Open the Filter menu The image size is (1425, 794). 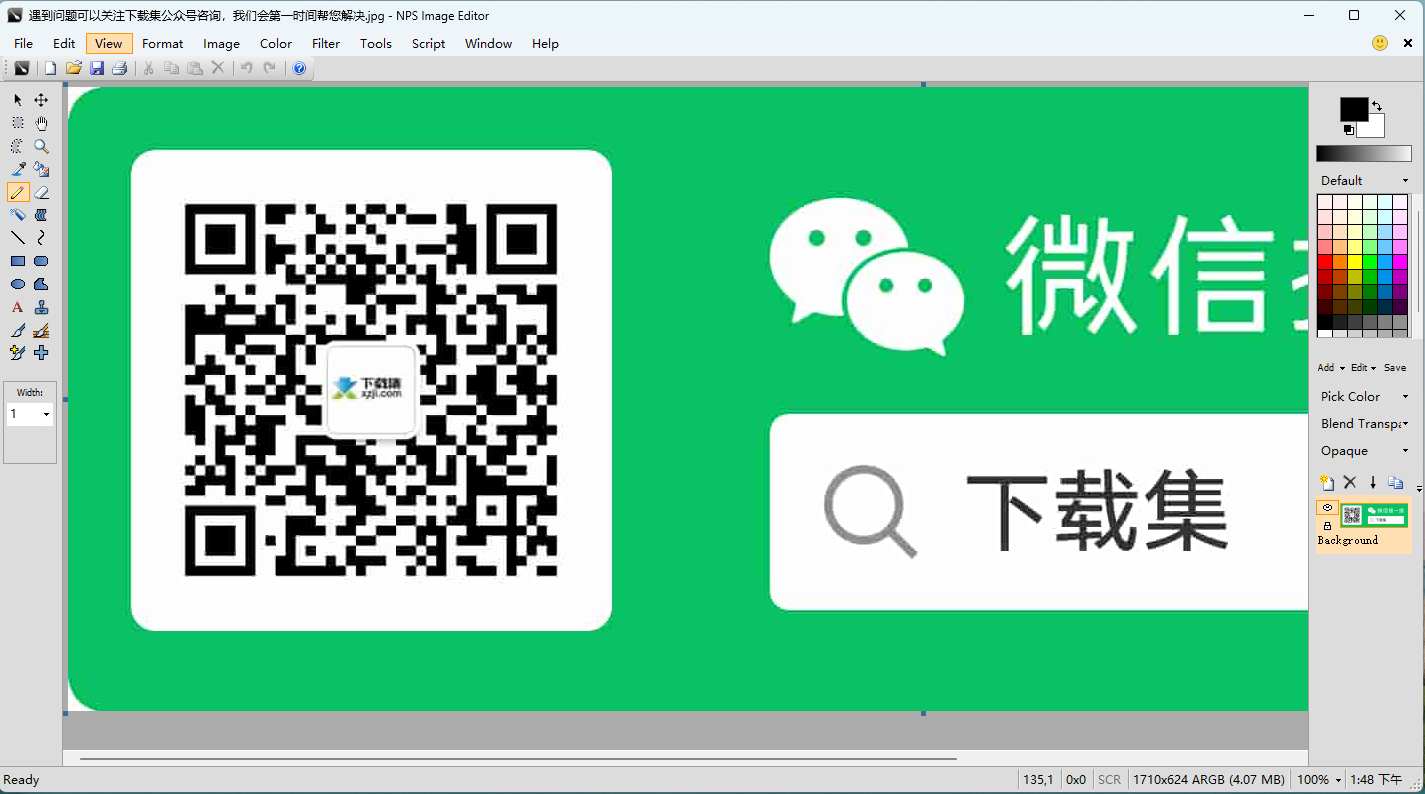click(326, 44)
